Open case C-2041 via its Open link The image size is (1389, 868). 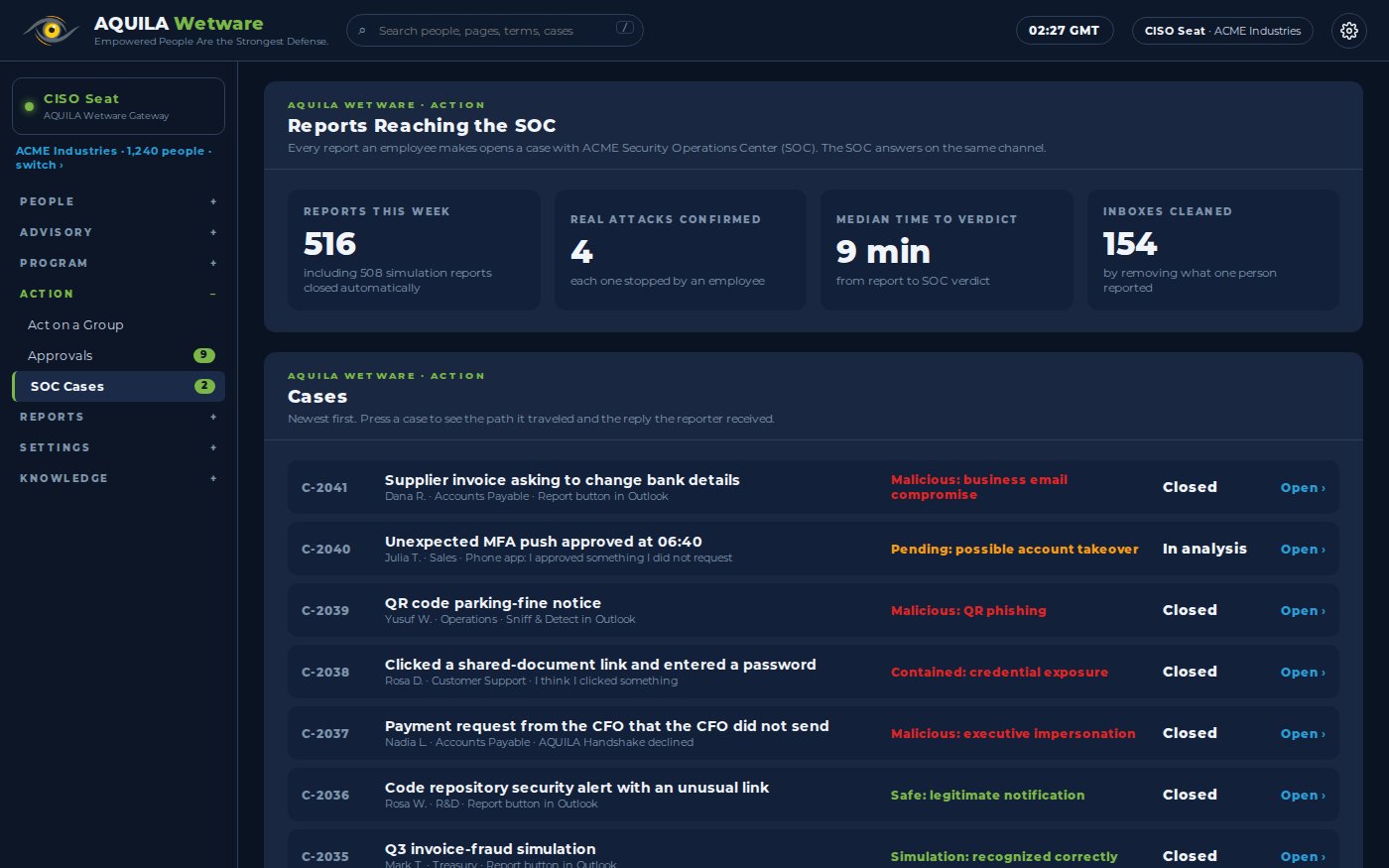click(1303, 487)
